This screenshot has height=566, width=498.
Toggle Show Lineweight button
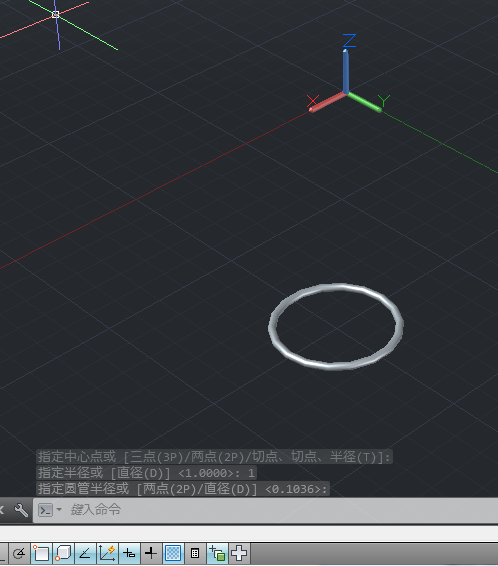(151, 553)
